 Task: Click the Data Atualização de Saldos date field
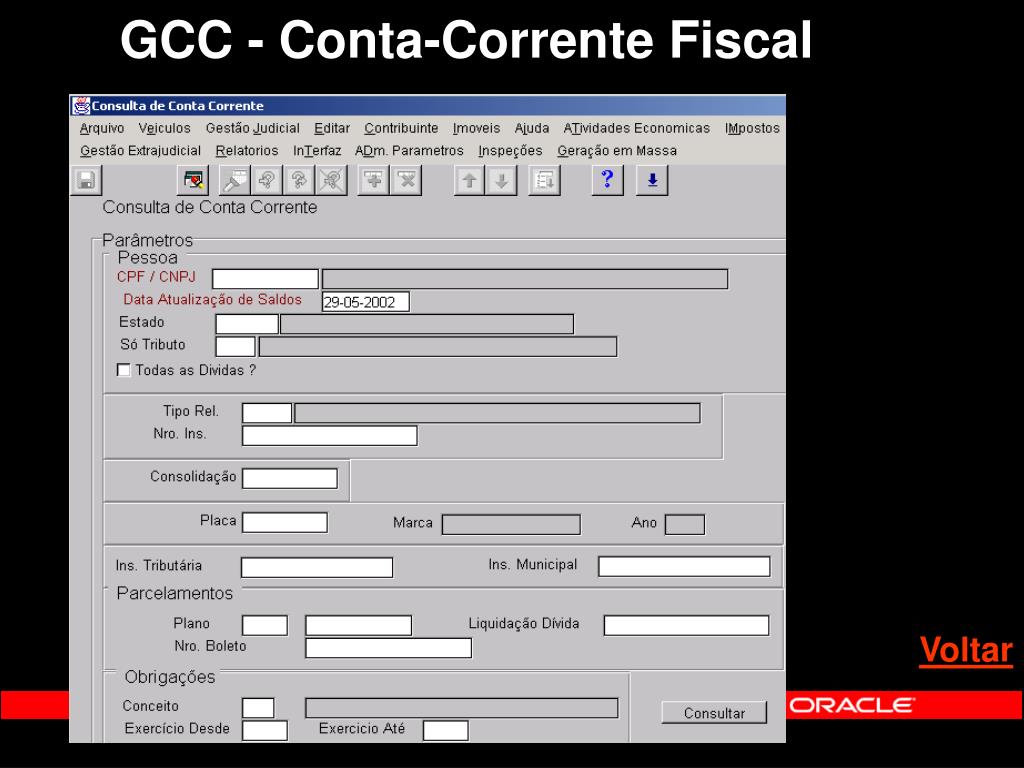tap(366, 302)
